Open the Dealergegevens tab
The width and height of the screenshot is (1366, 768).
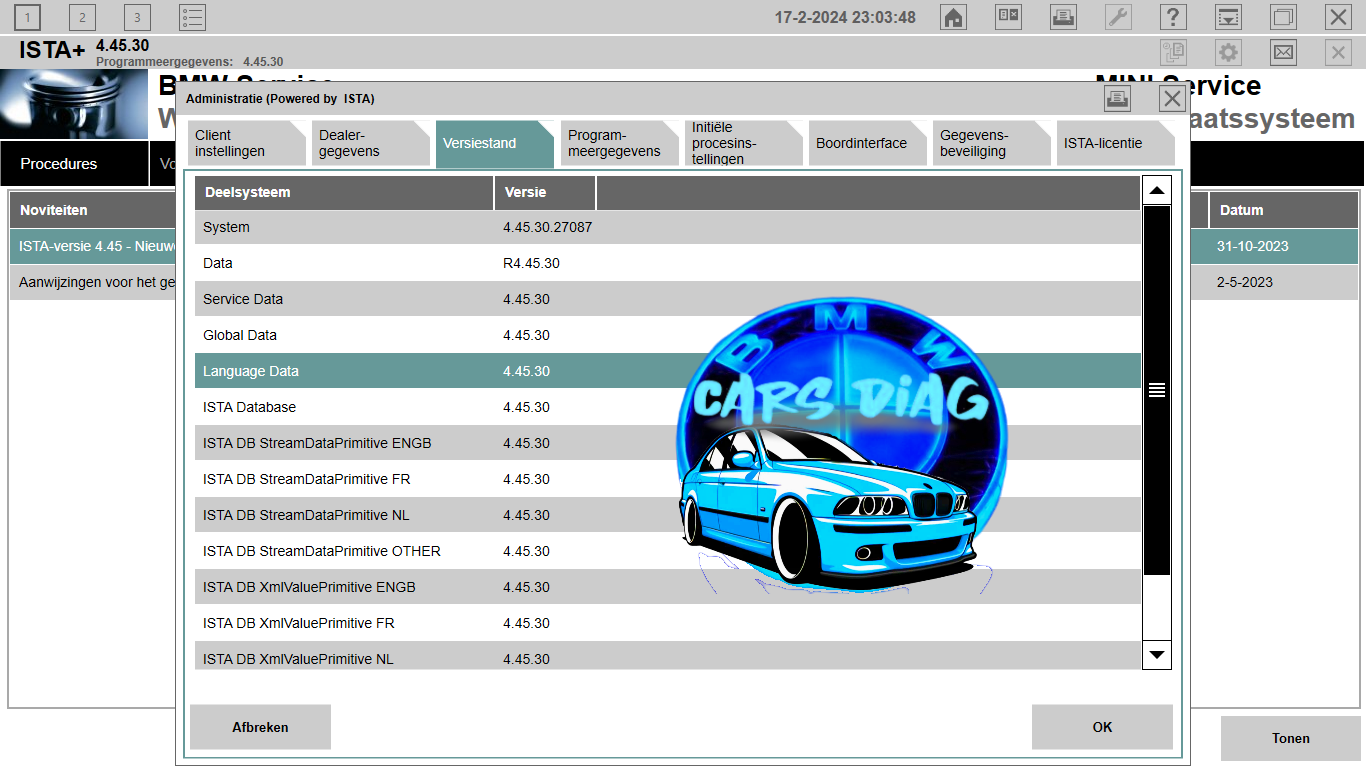[x=370, y=143]
